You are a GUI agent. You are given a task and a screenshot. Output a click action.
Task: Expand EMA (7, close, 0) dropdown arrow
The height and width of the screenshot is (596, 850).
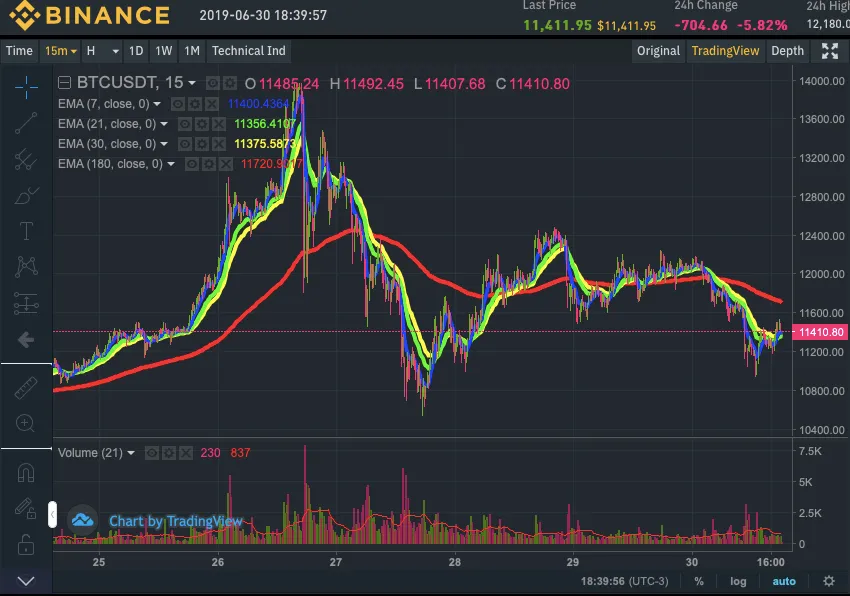coord(157,104)
